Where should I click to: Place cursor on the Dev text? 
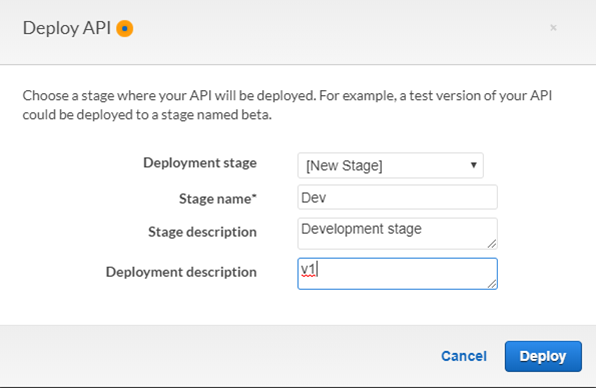tap(314, 198)
